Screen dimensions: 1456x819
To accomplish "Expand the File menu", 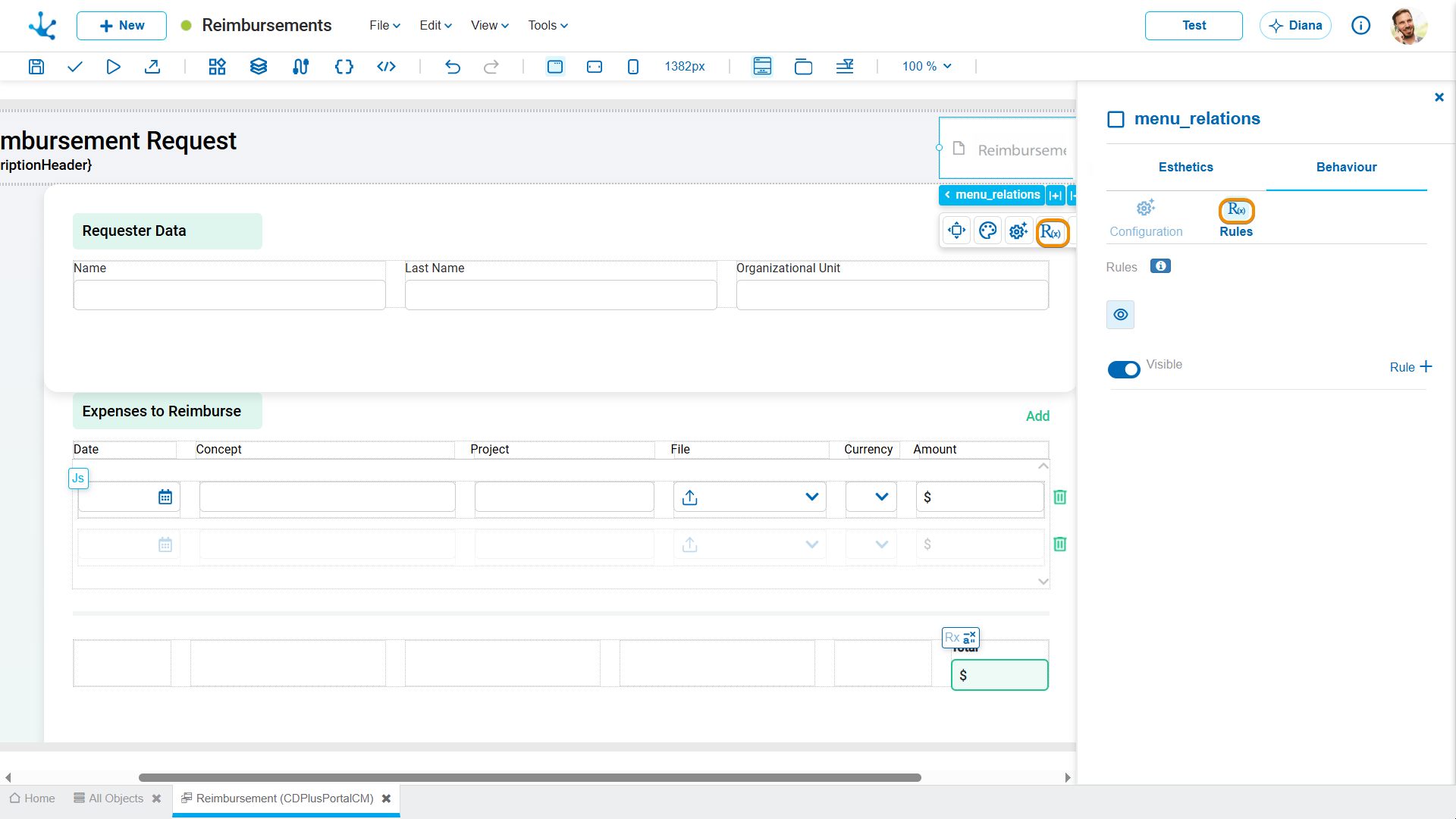I will [x=384, y=26].
